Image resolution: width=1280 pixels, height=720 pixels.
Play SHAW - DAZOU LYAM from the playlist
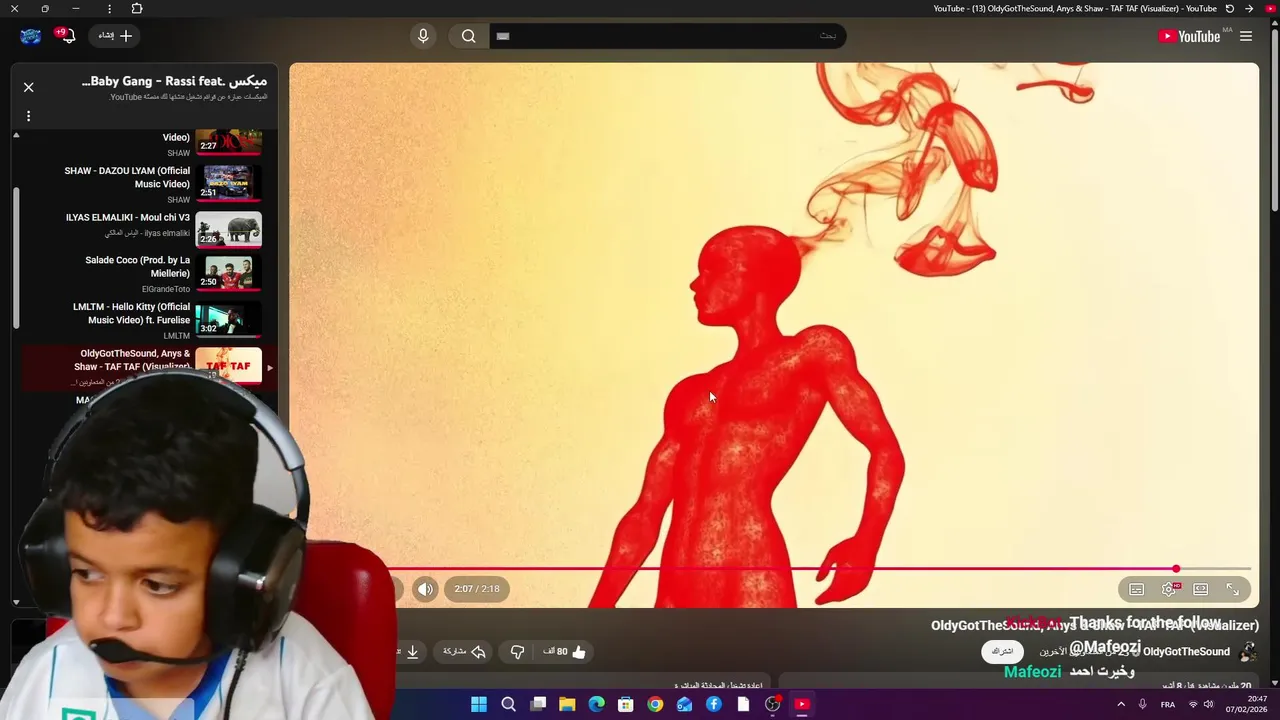coord(127,177)
